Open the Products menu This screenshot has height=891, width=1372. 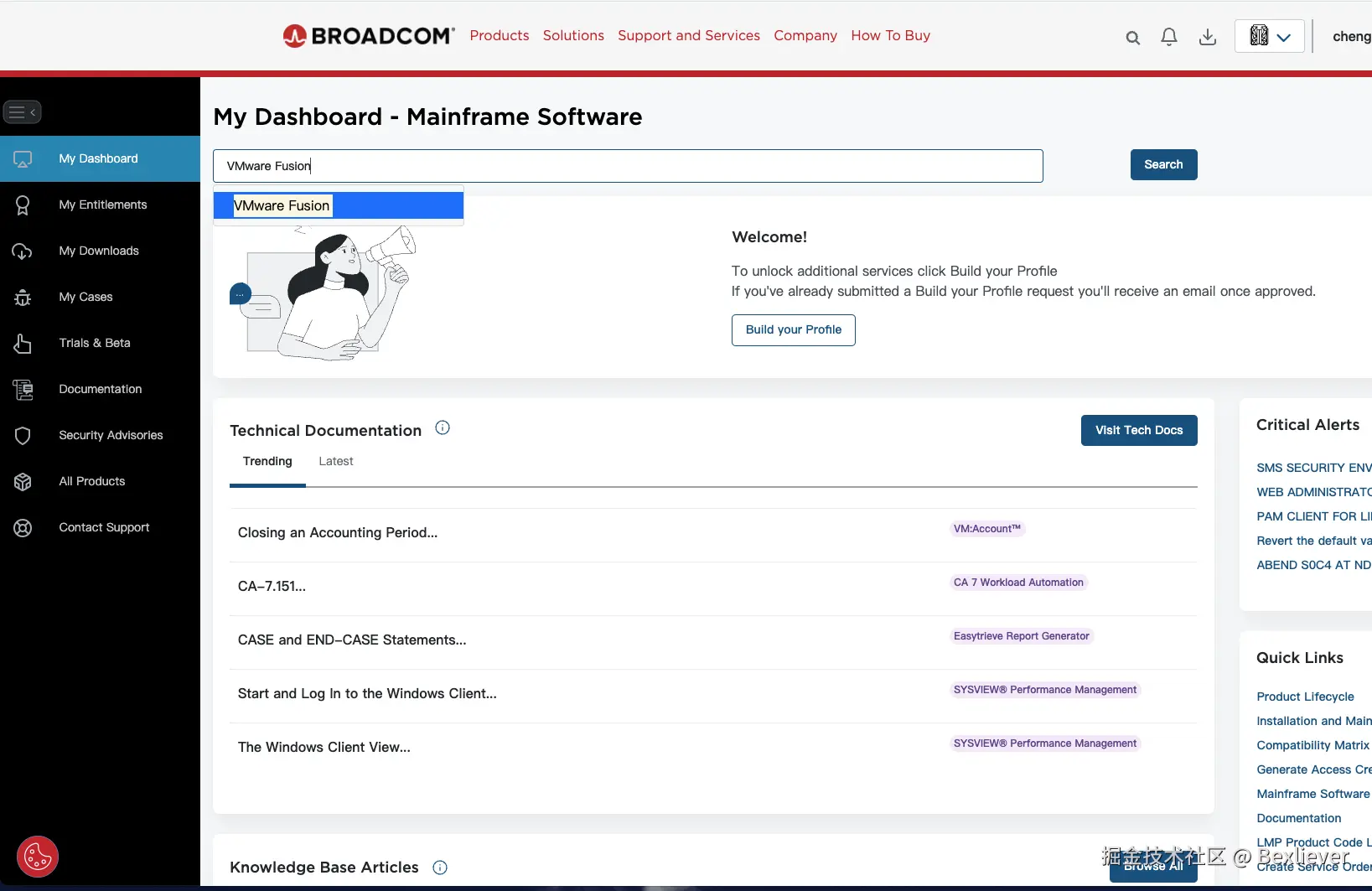click(500, 35)
